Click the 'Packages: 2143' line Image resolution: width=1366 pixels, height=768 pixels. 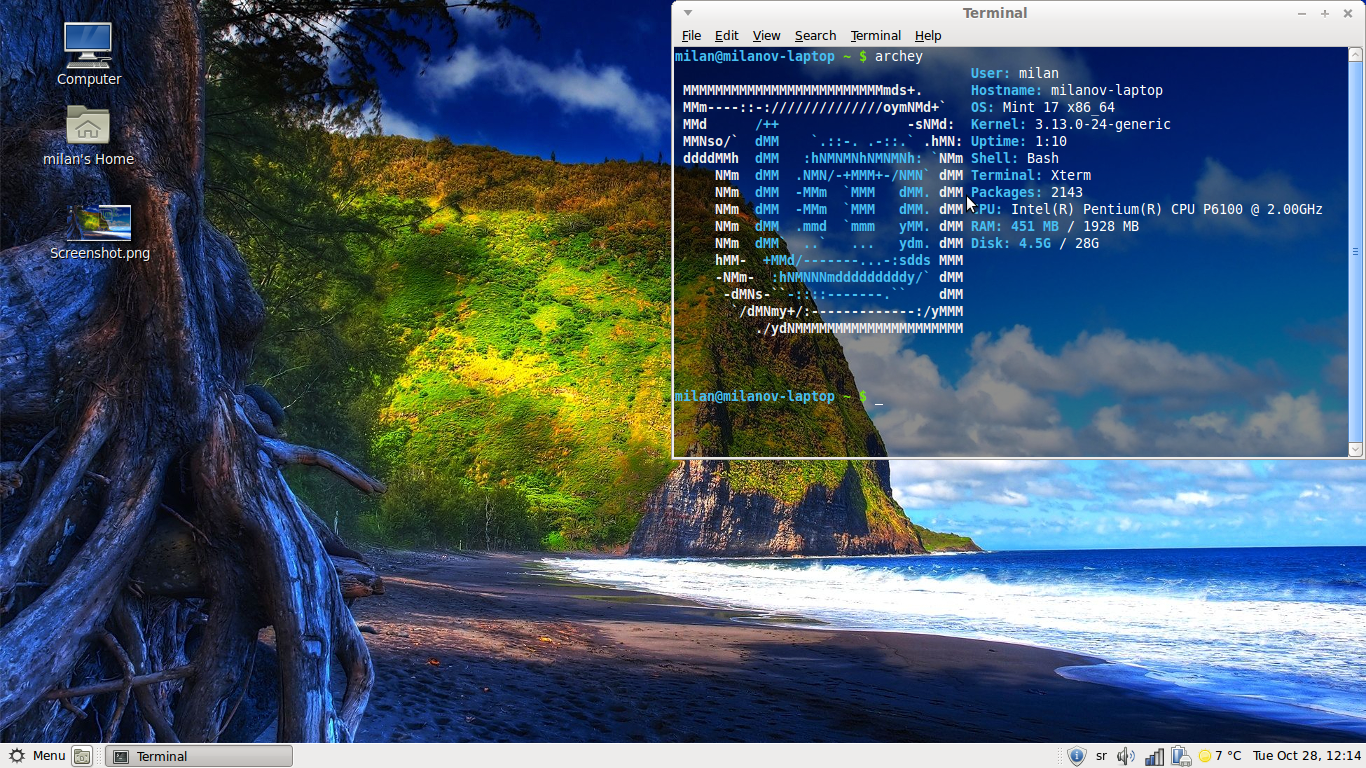tap(1027, 192)
